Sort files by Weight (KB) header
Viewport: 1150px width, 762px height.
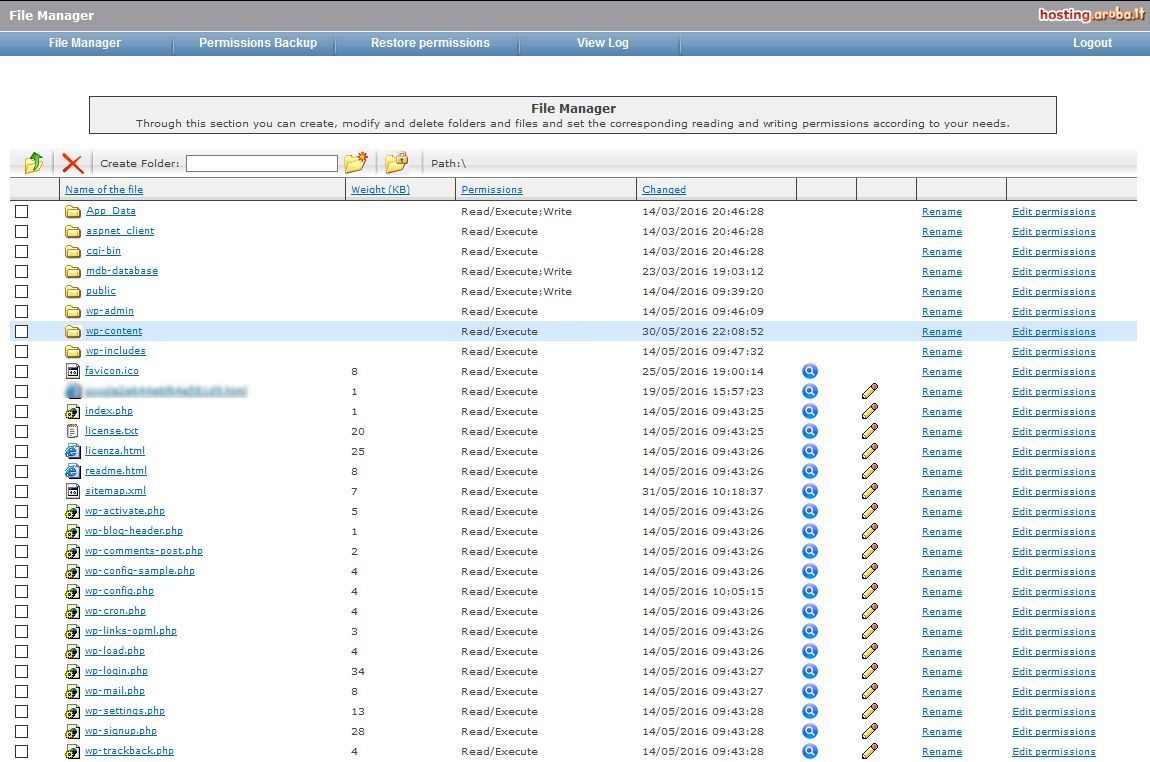coord(380,189)
